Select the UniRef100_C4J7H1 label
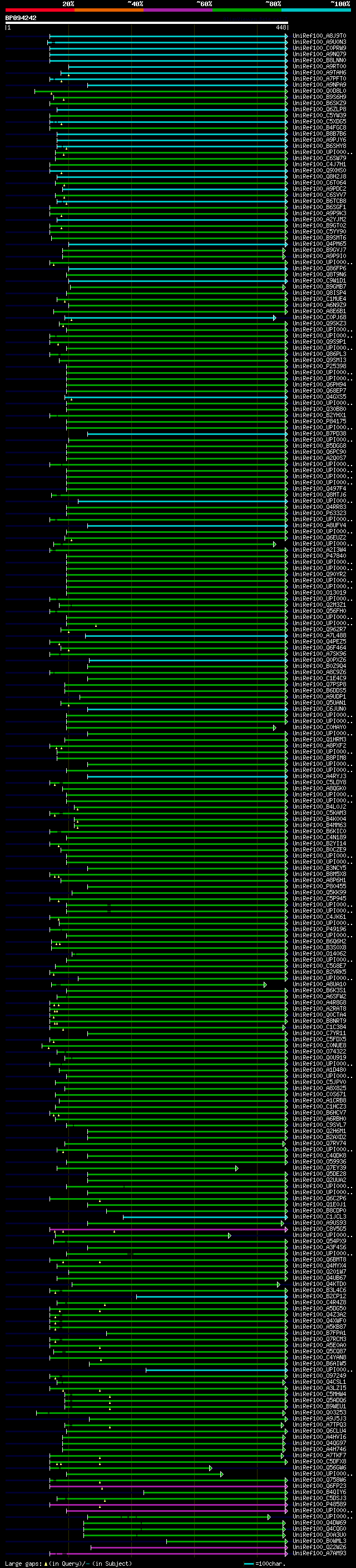 [x=319, y=164]
